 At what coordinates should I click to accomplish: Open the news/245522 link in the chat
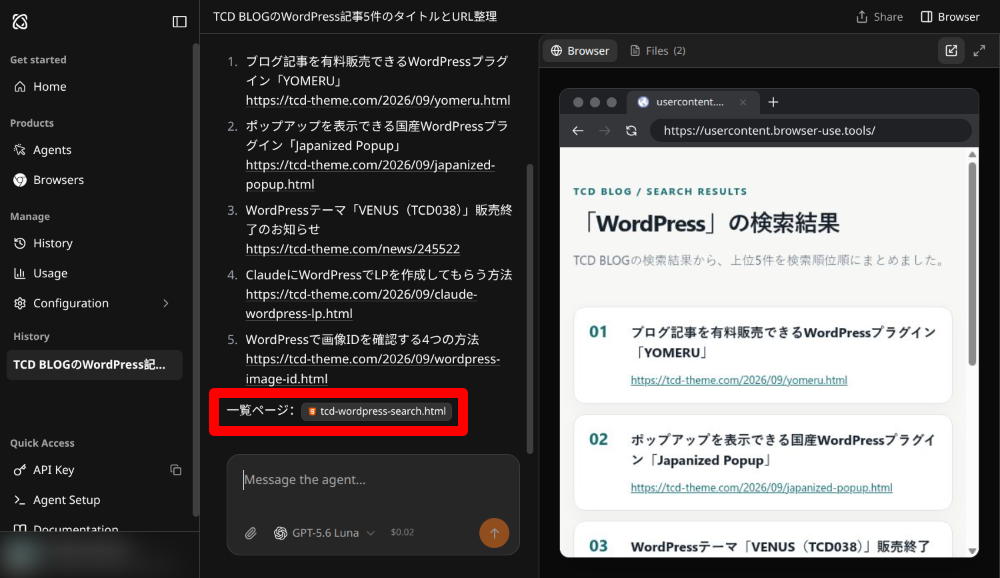point(353,249)
